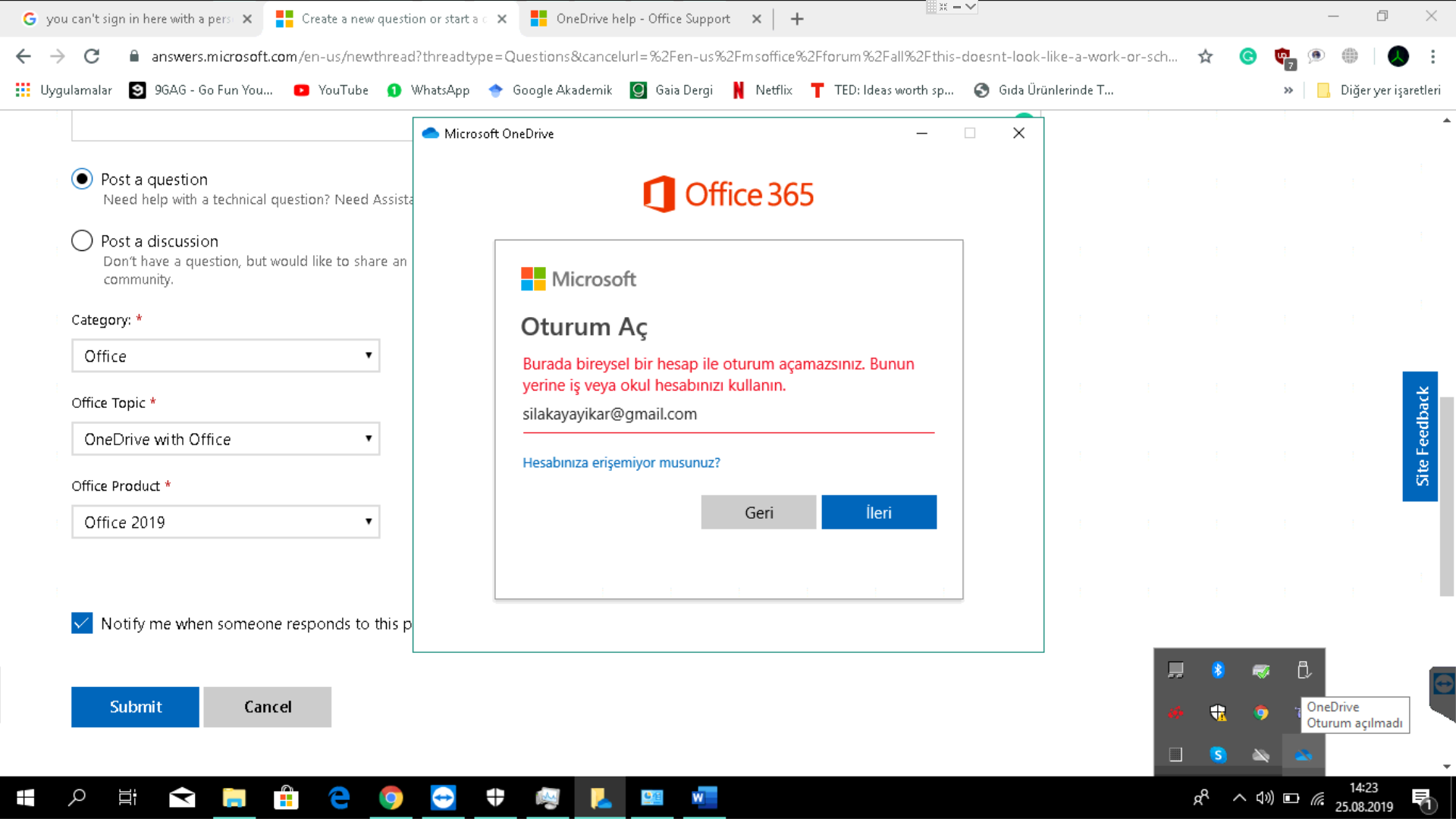The width and height of the screenshot is (1456, 819).
Task: Open File Explorer from the taskbar
Action: click(x=234, y=798)
